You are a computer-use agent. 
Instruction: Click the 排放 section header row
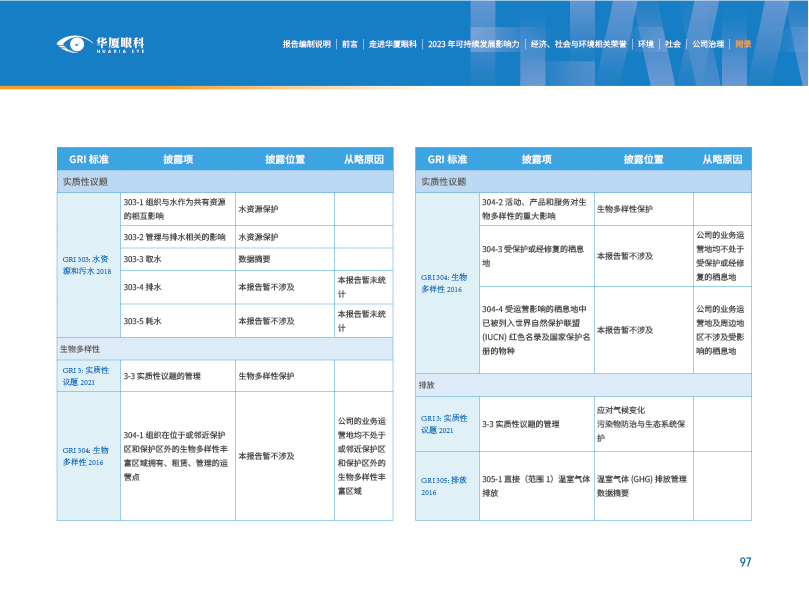583,385
